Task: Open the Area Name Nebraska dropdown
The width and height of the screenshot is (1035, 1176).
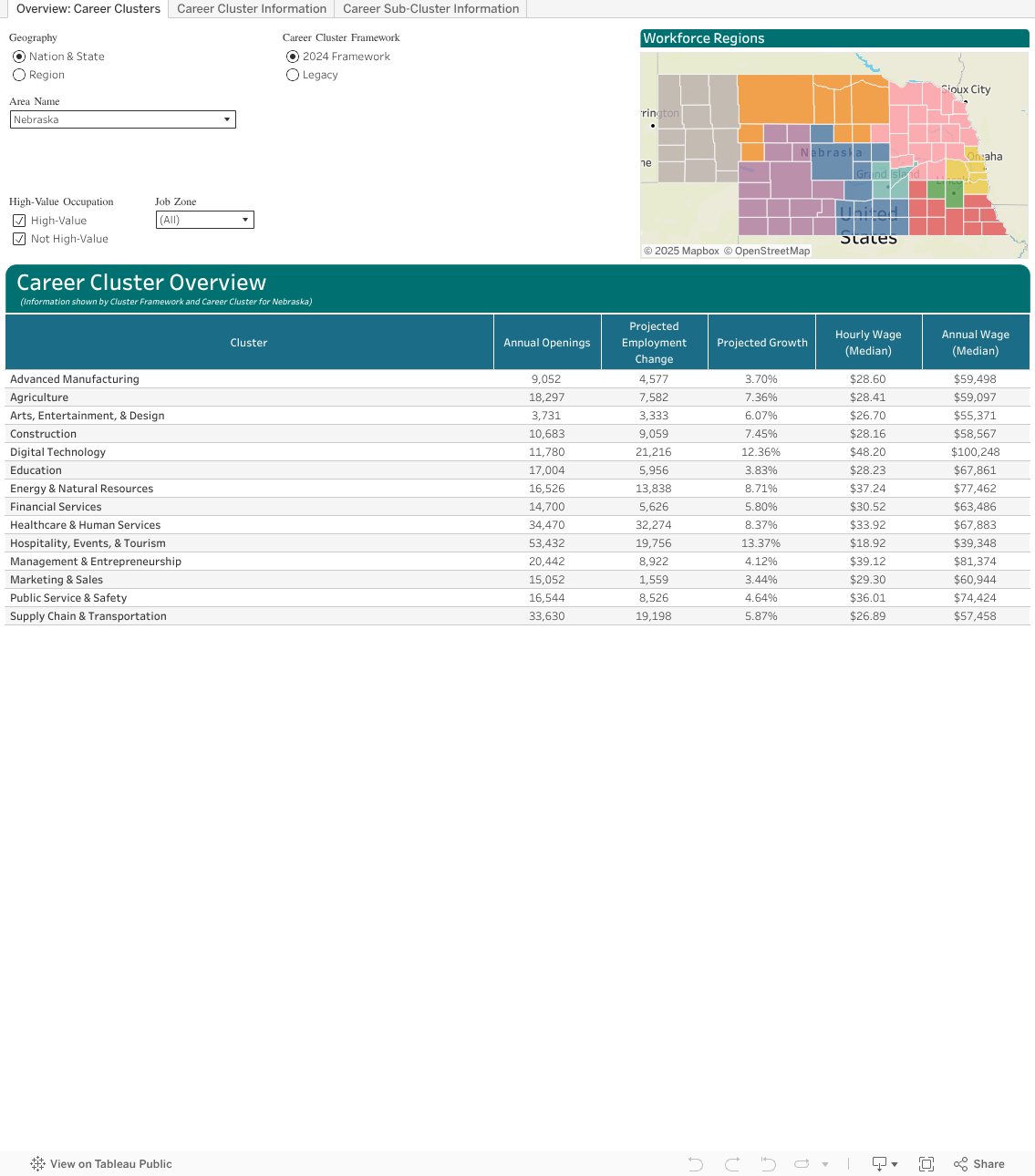Action: coord(123,119)
